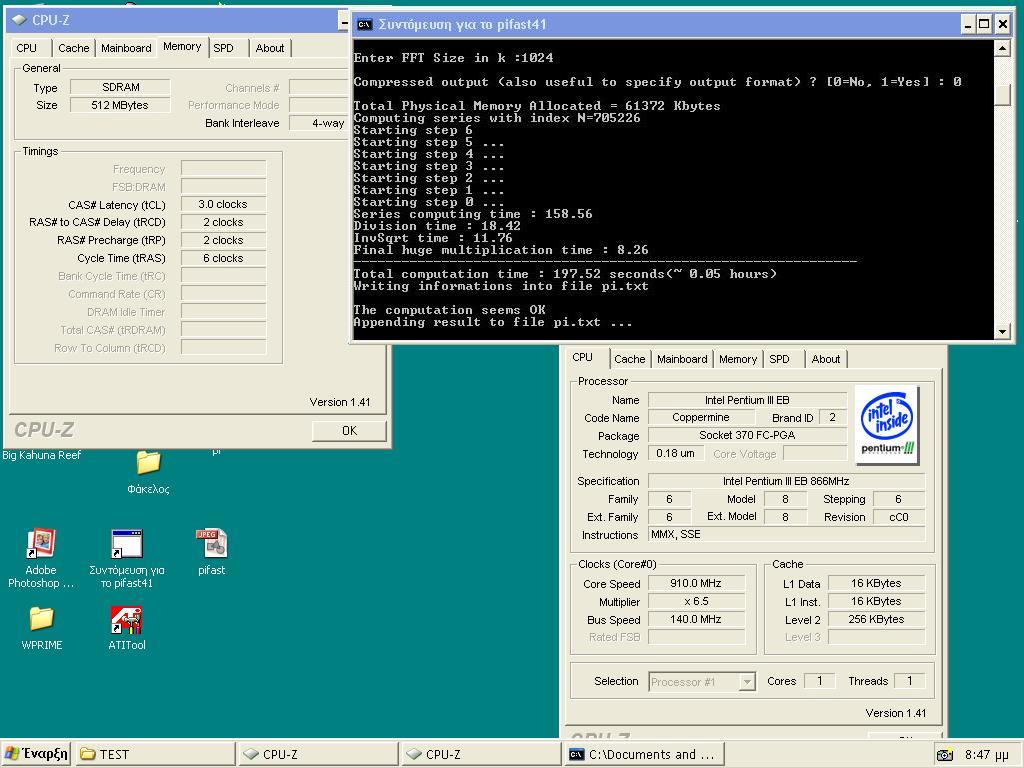Viewport: 1024px width, 768px height.
Task: Click the MMX, SSE instructions field
Action: 786,534
